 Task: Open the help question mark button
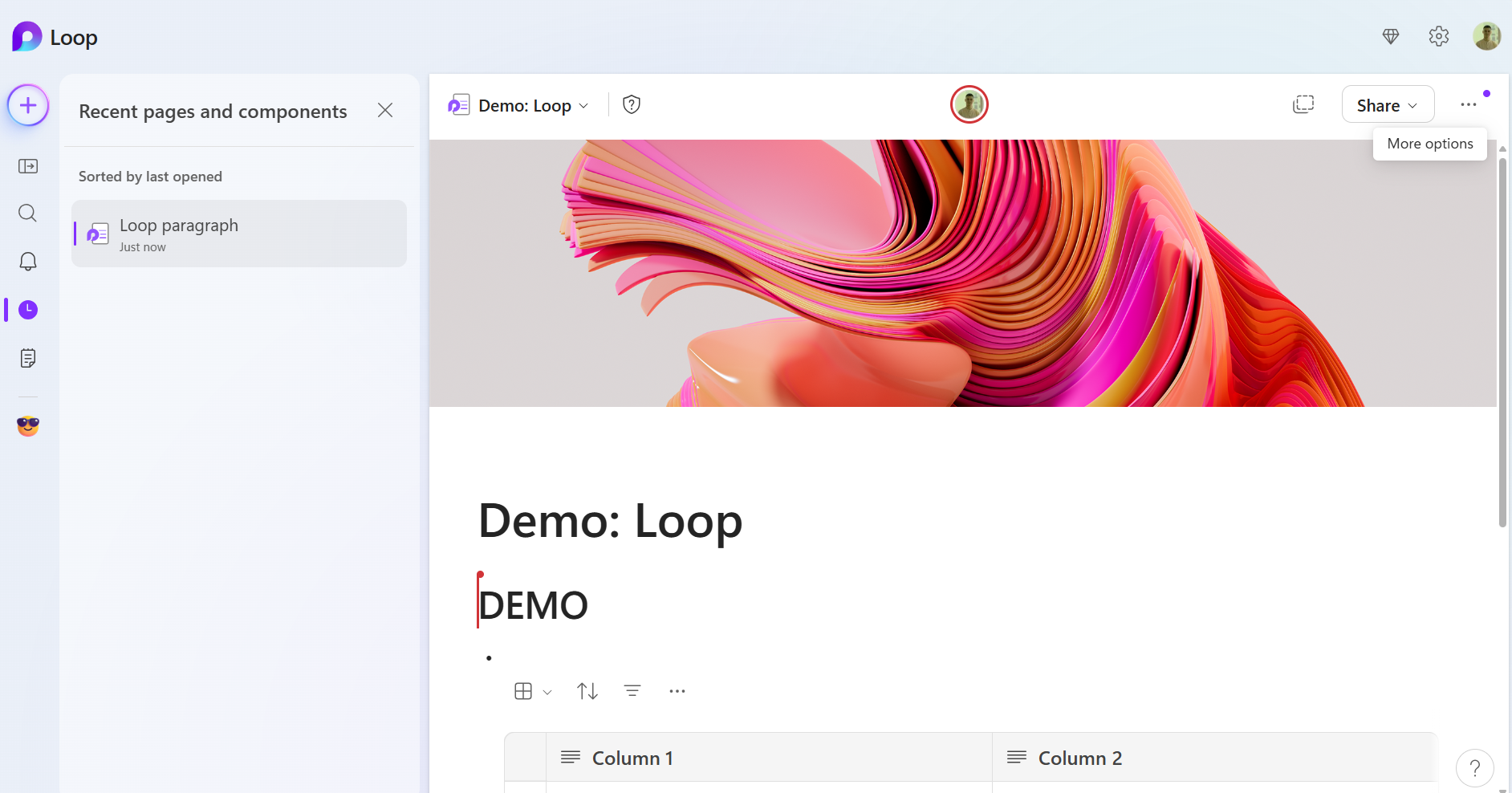(1475, 769)
